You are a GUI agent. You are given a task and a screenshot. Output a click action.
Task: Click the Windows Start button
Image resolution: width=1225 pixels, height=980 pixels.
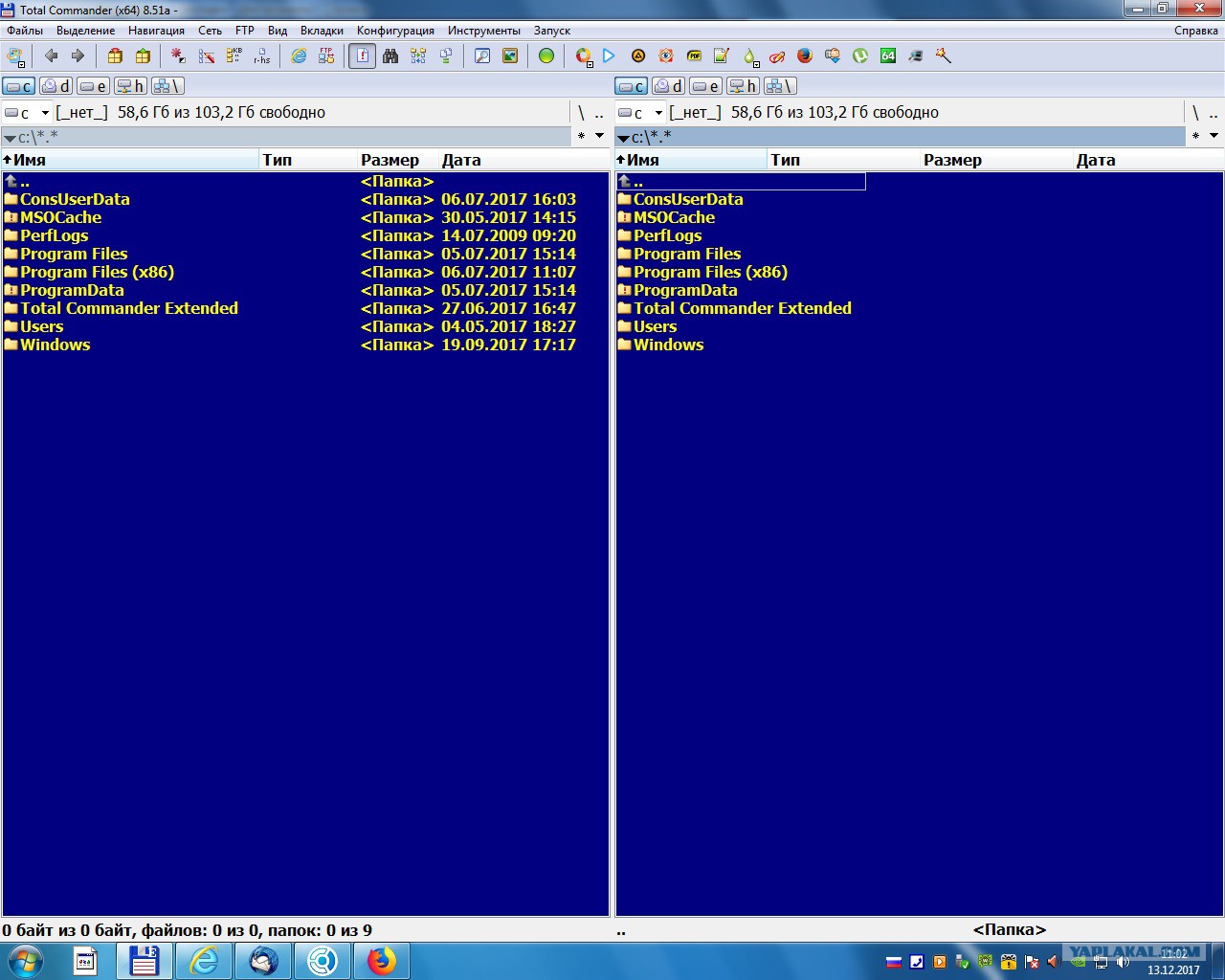click(25, 961)
